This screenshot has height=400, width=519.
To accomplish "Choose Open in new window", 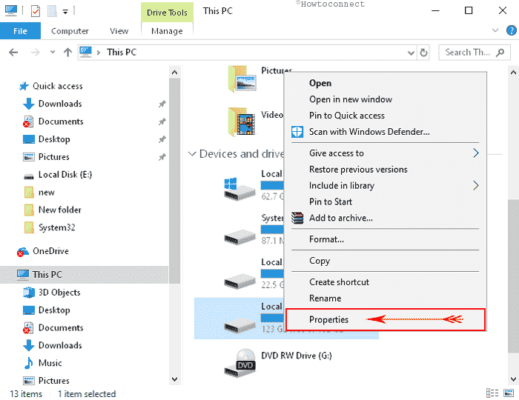I will 351,99.
